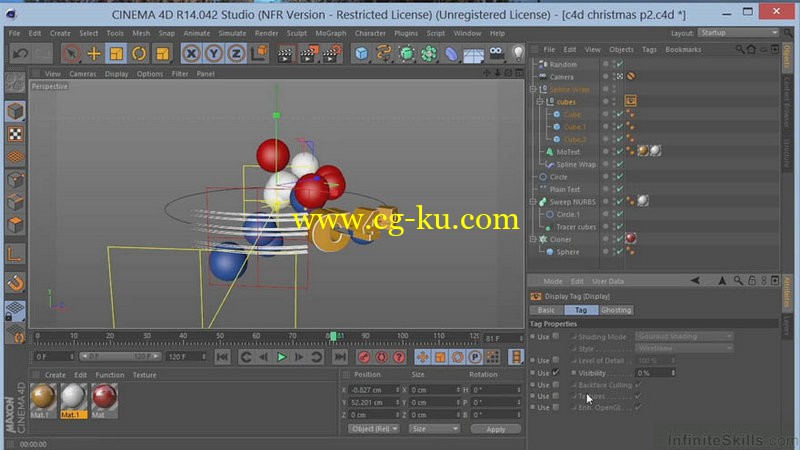This screenshot has width=800, height=450.
Task: Add a camera object icon
Action: (496, 53)
